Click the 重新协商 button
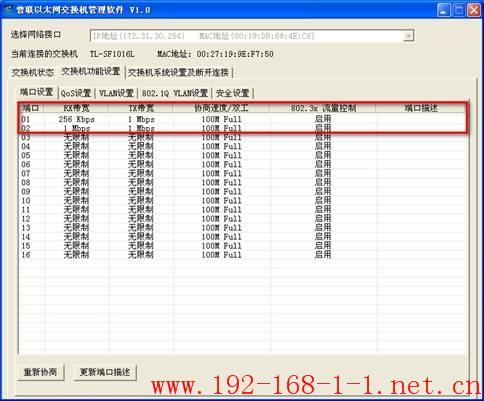 coord(40,372)
